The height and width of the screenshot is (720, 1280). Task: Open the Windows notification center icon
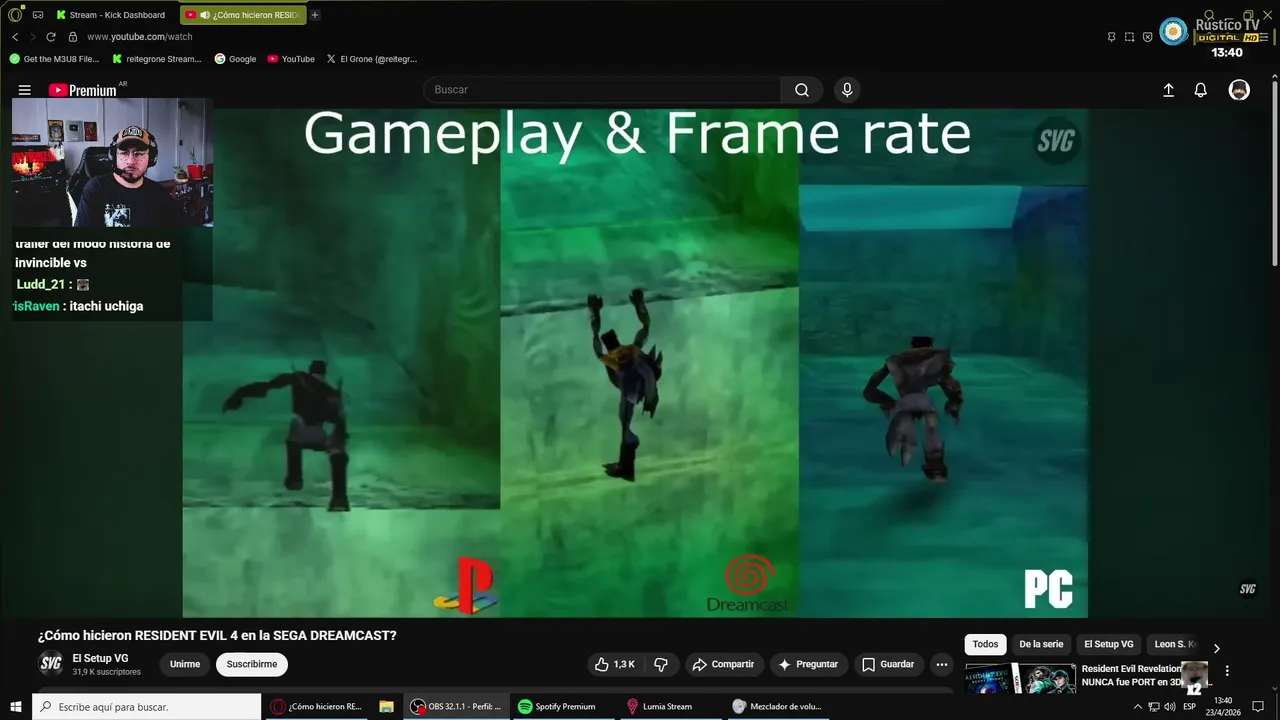point(1257,707)
